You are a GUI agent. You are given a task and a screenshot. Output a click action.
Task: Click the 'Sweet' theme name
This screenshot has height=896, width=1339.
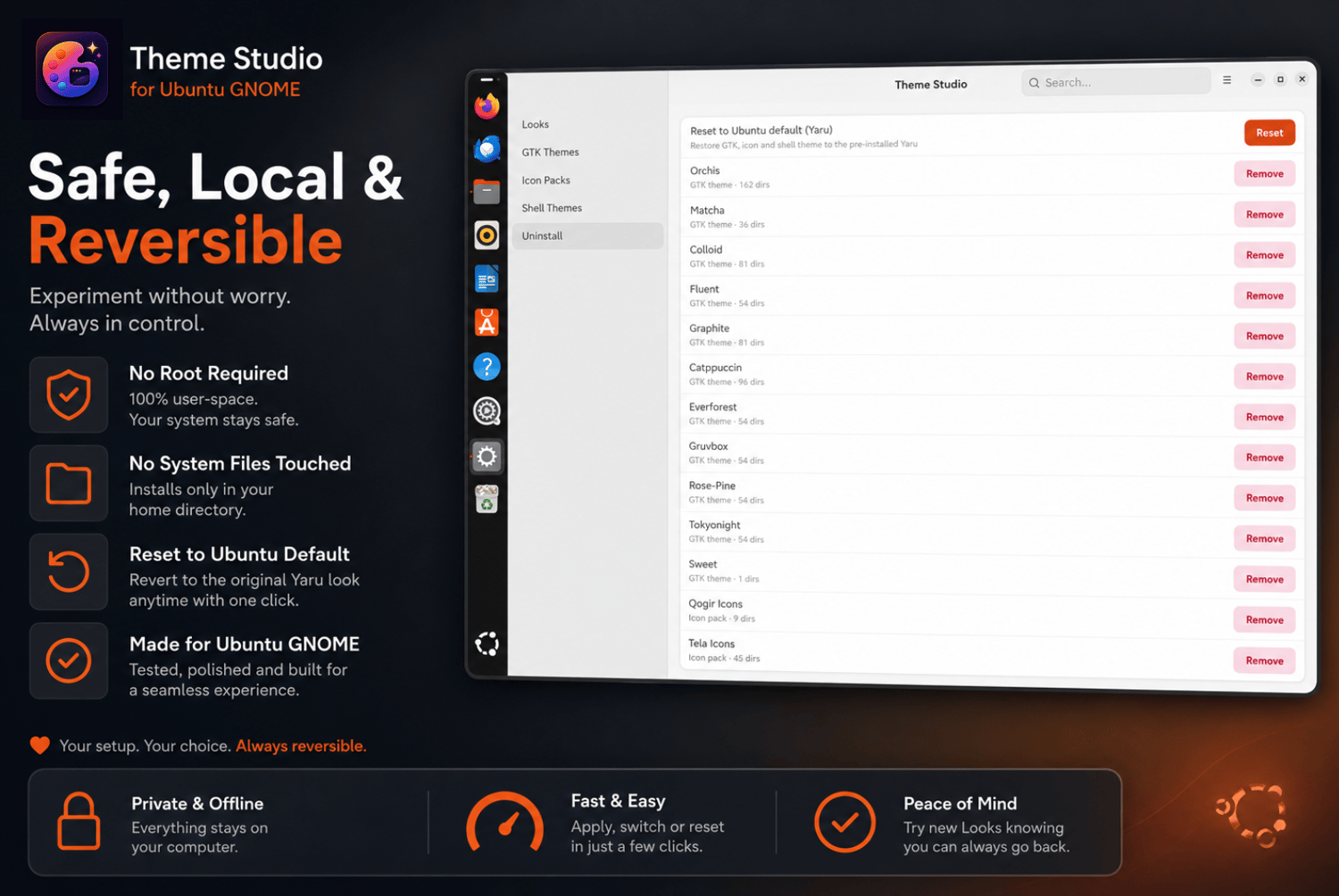click(703, 564)
